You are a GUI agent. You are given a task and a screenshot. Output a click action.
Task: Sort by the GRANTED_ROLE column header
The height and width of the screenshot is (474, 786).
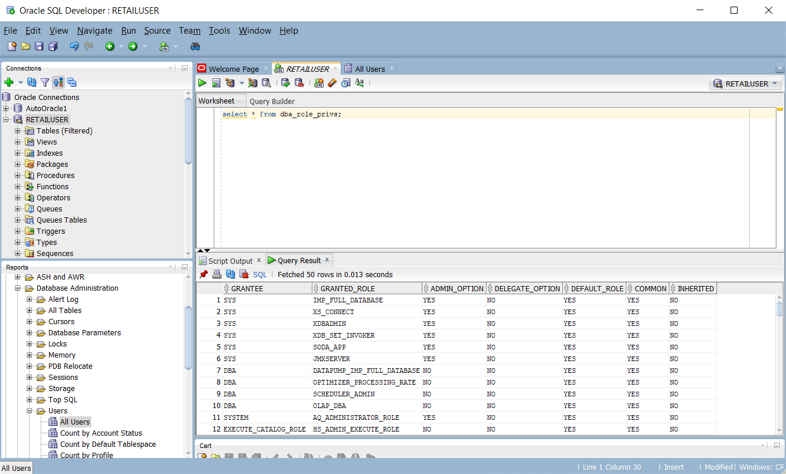[347, 289]
